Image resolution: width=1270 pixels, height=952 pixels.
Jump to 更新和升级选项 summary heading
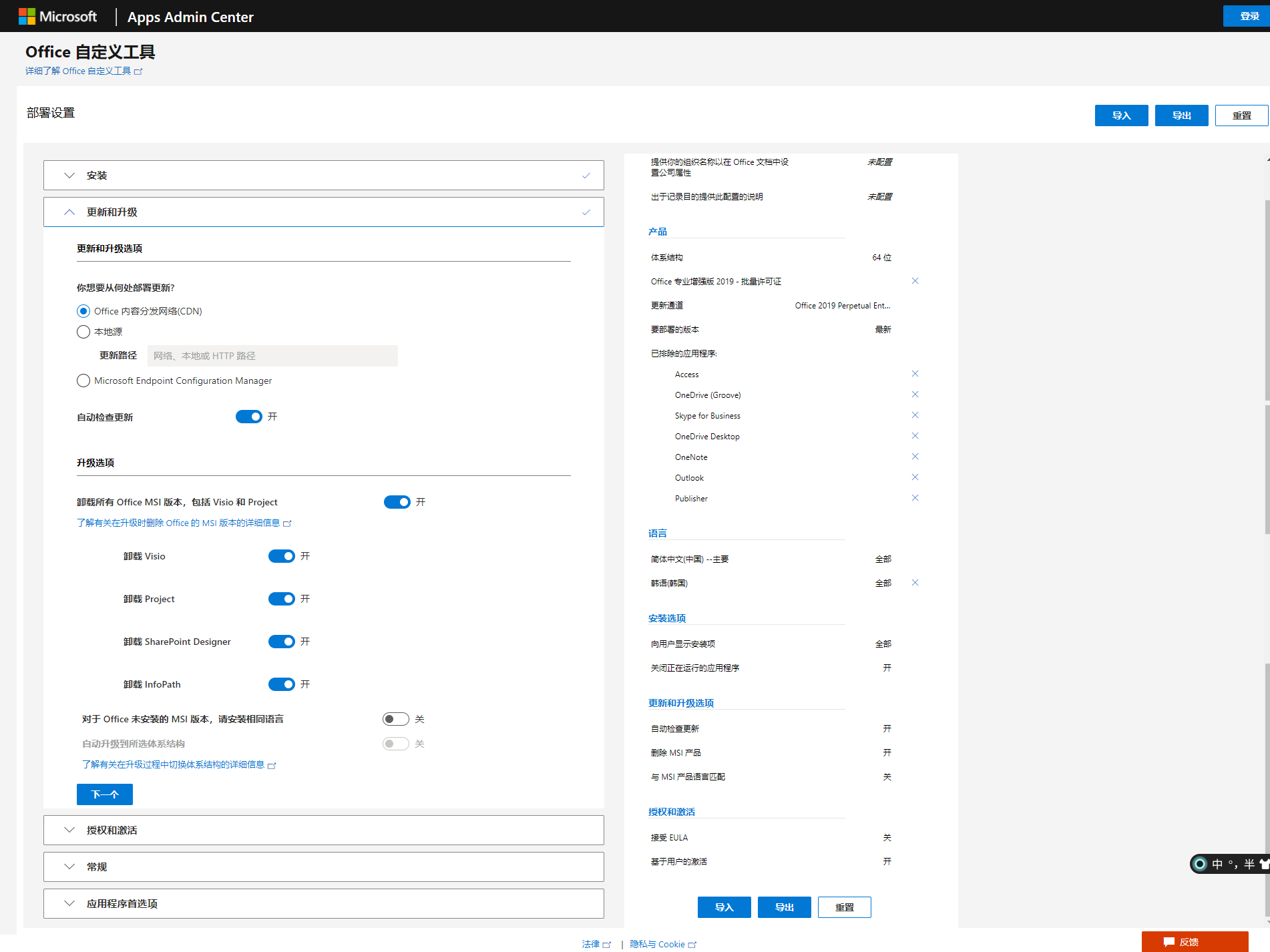[680, 703]
